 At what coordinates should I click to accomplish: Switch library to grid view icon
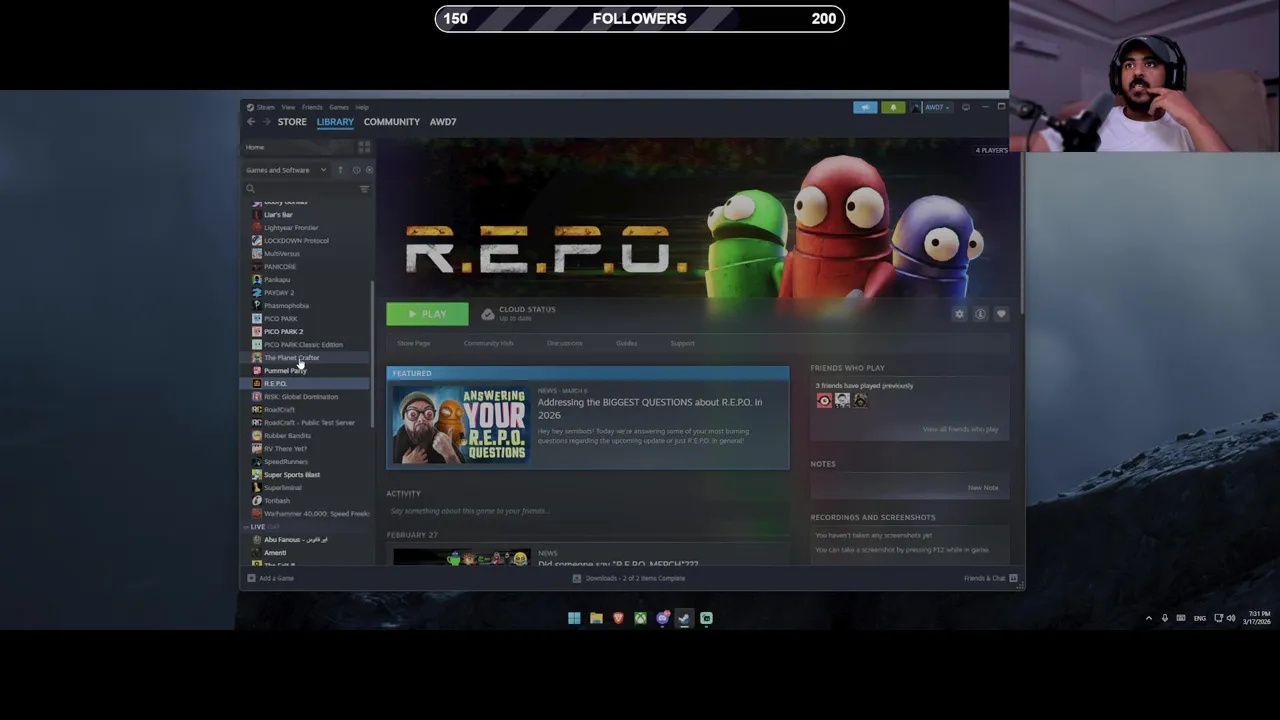point(364,147)
